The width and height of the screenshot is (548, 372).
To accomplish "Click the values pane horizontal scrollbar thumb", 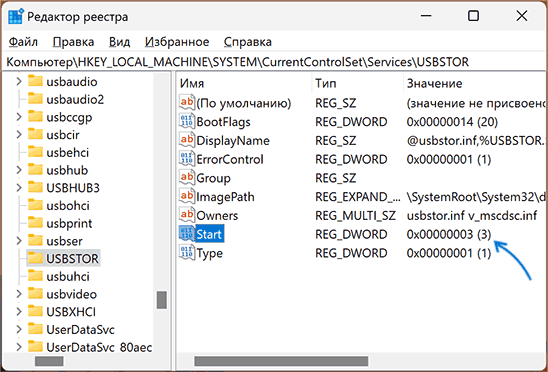I will [281, 360].
